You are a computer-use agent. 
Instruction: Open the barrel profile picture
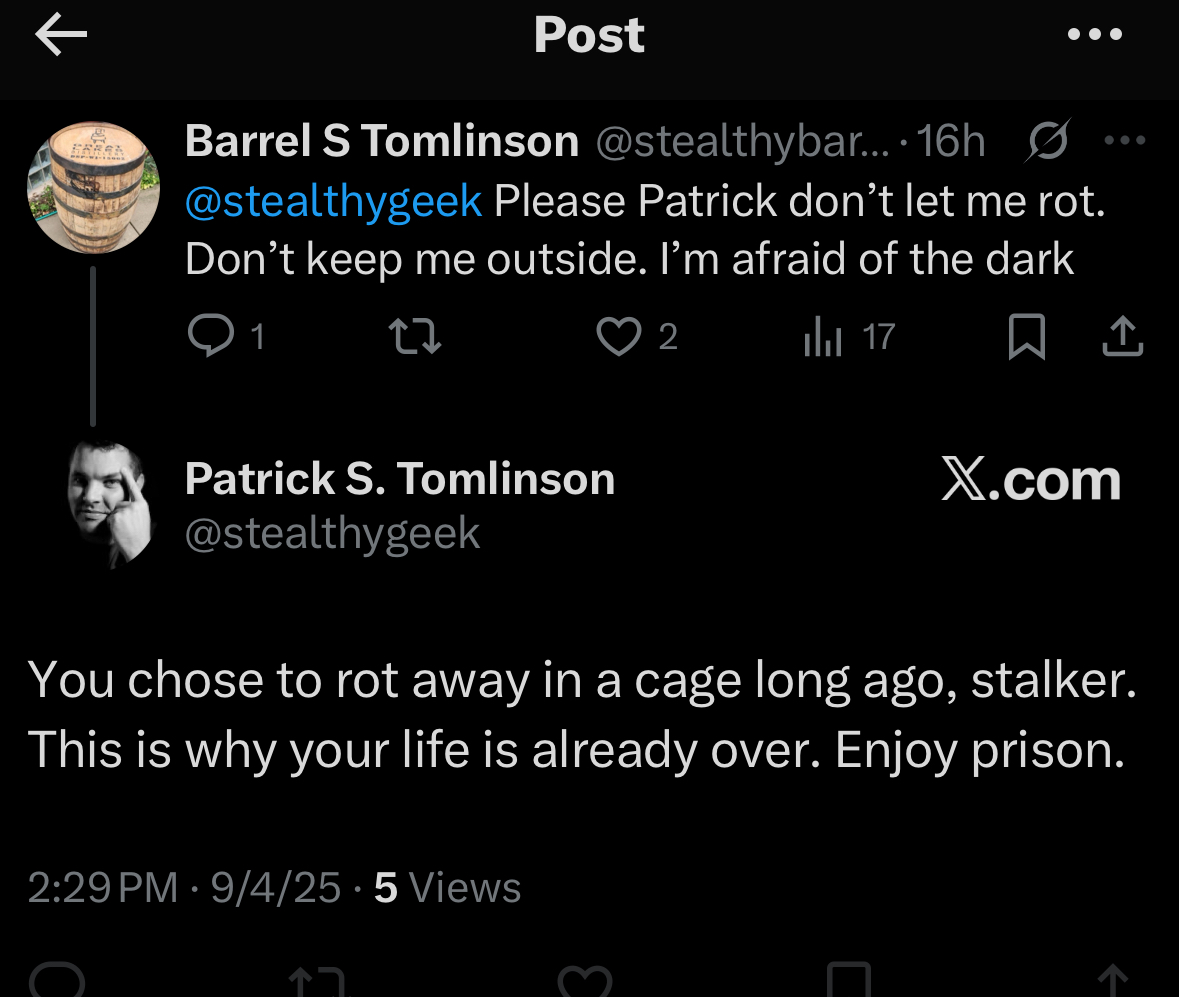point(93,188)
